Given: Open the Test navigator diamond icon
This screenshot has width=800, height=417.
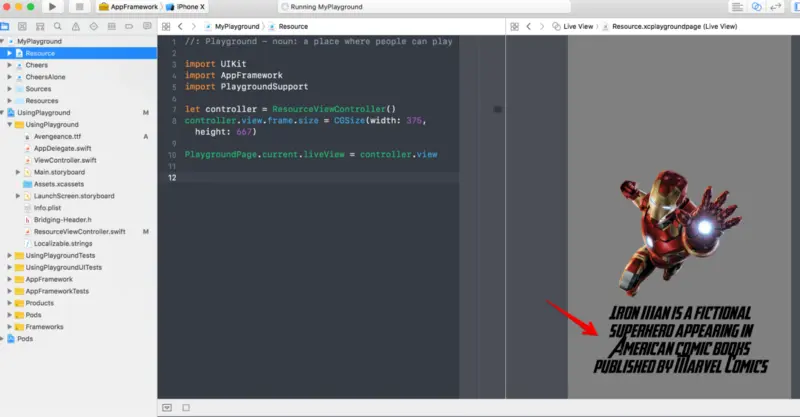Looking at the screenshot, I should pos(93,27).
